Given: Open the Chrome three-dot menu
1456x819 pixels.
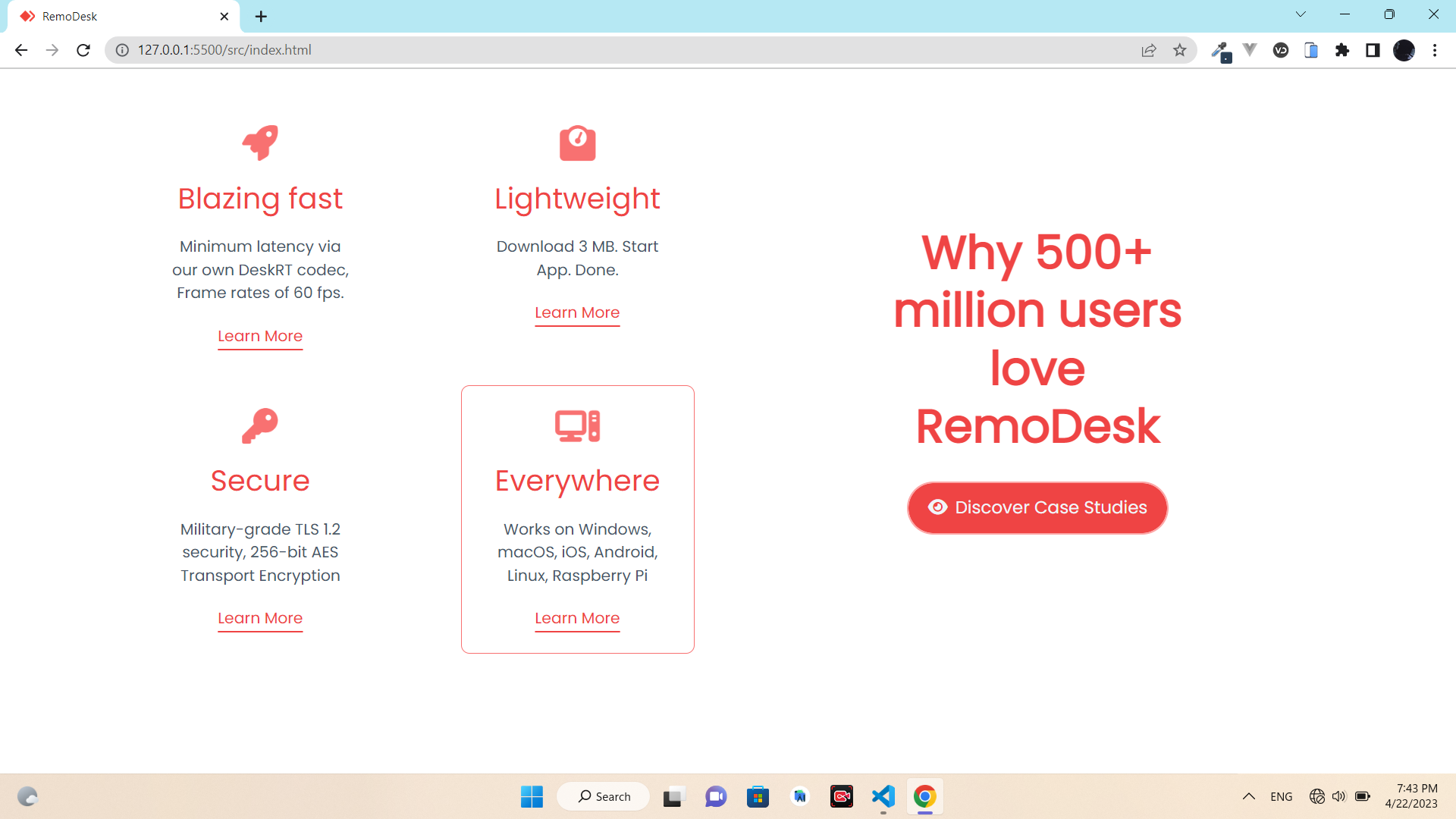Looking at the screenshot, I should pos(1435,50).
